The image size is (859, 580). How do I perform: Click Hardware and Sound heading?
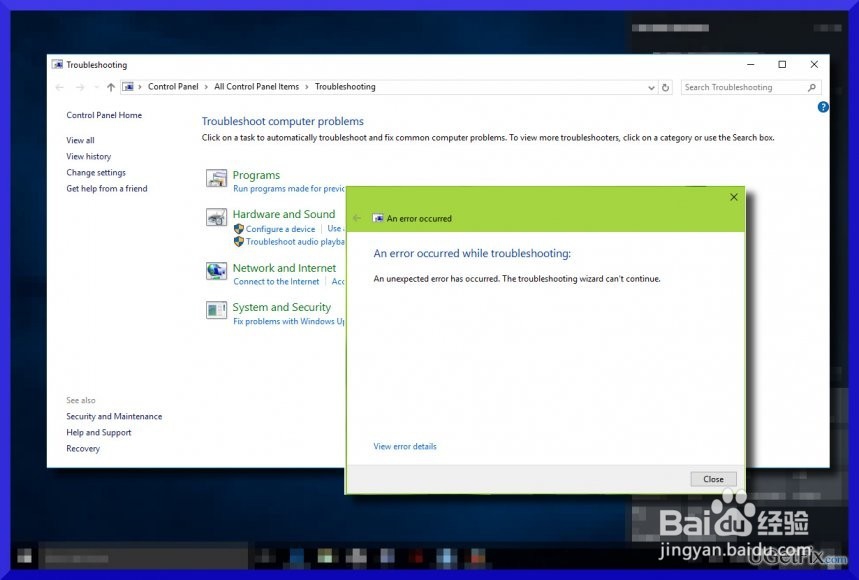click(284, 214)
